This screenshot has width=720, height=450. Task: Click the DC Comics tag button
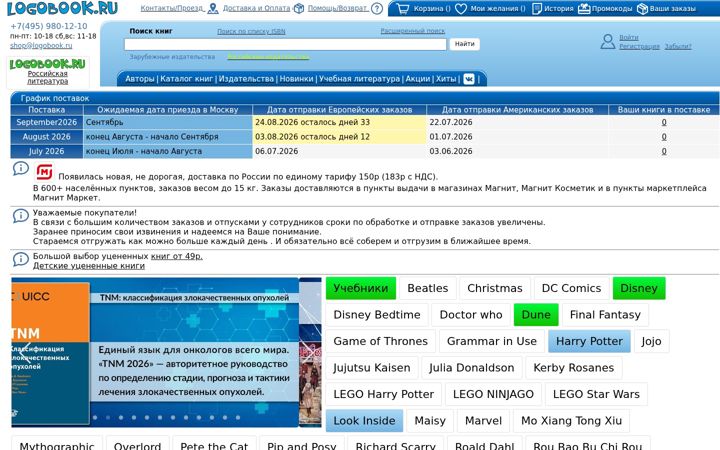[571, 288]
